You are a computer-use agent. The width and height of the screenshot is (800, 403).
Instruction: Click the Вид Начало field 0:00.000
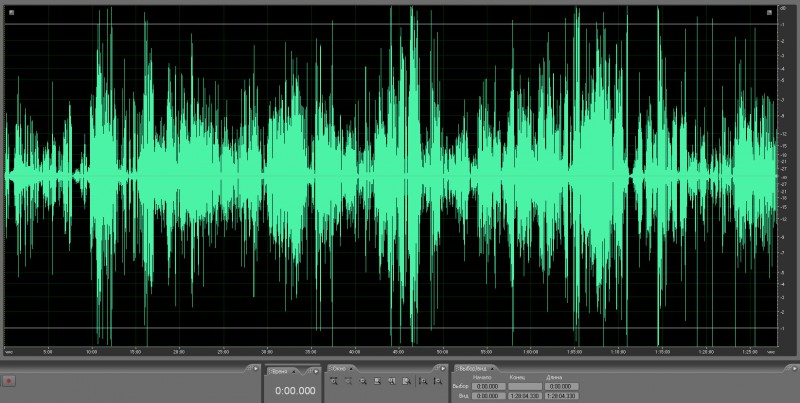coord(488,396)
